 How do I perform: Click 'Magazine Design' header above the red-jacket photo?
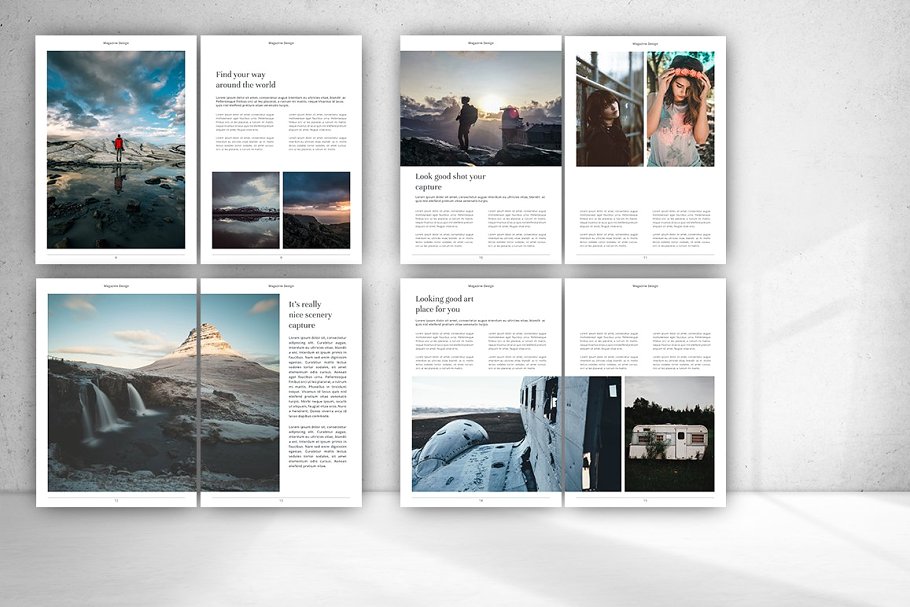click(x=116, y=43)
